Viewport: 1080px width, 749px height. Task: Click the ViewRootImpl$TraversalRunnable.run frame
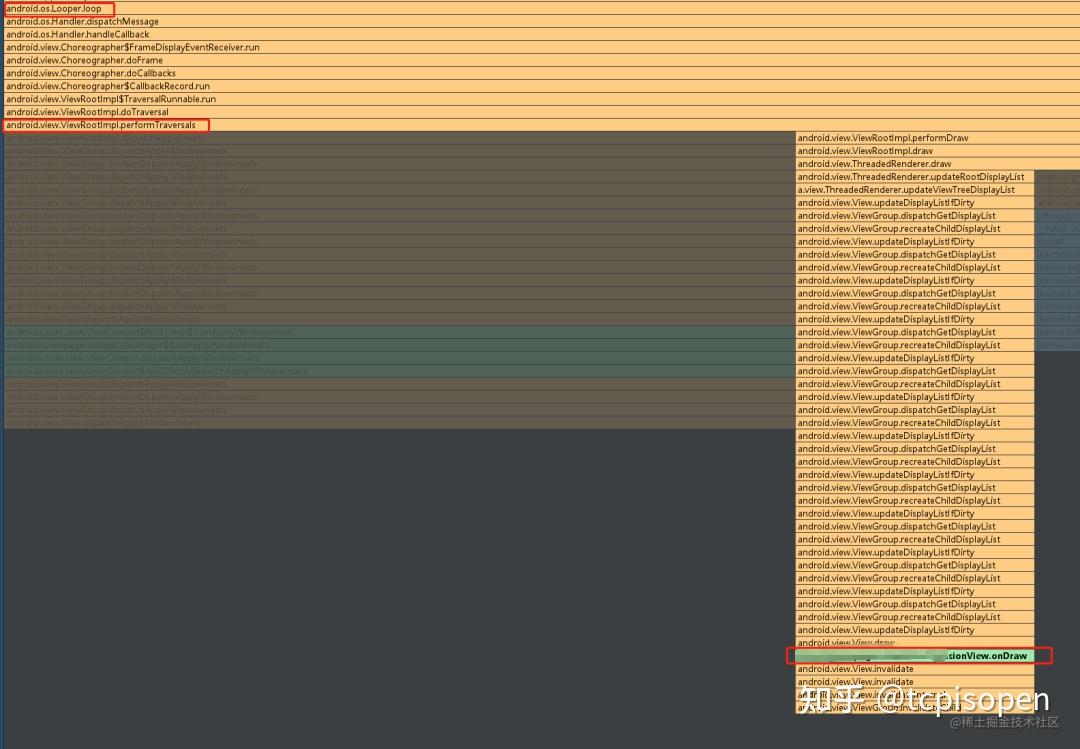(541, 99)
